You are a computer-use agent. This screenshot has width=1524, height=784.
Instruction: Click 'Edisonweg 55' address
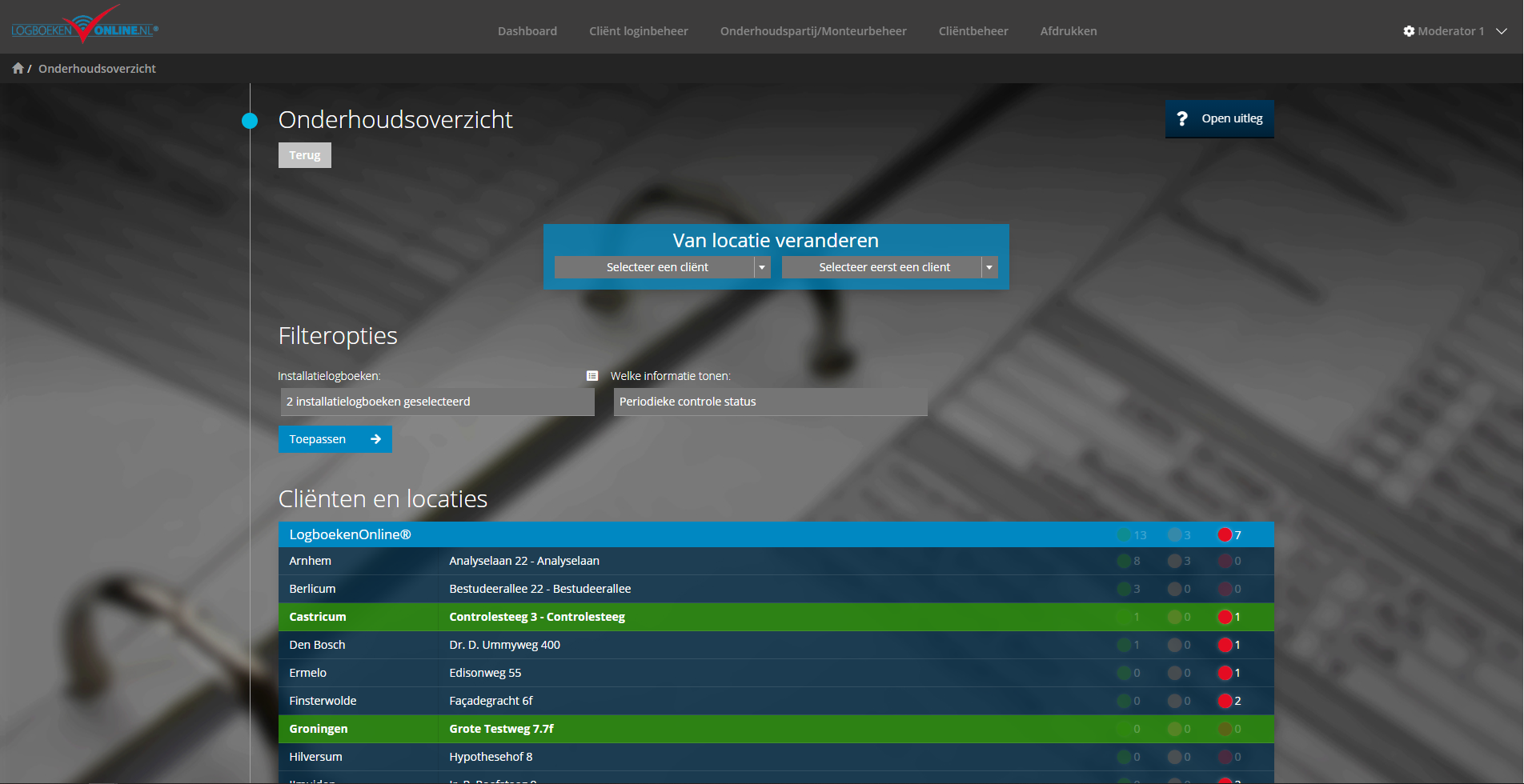click(485, 673)
